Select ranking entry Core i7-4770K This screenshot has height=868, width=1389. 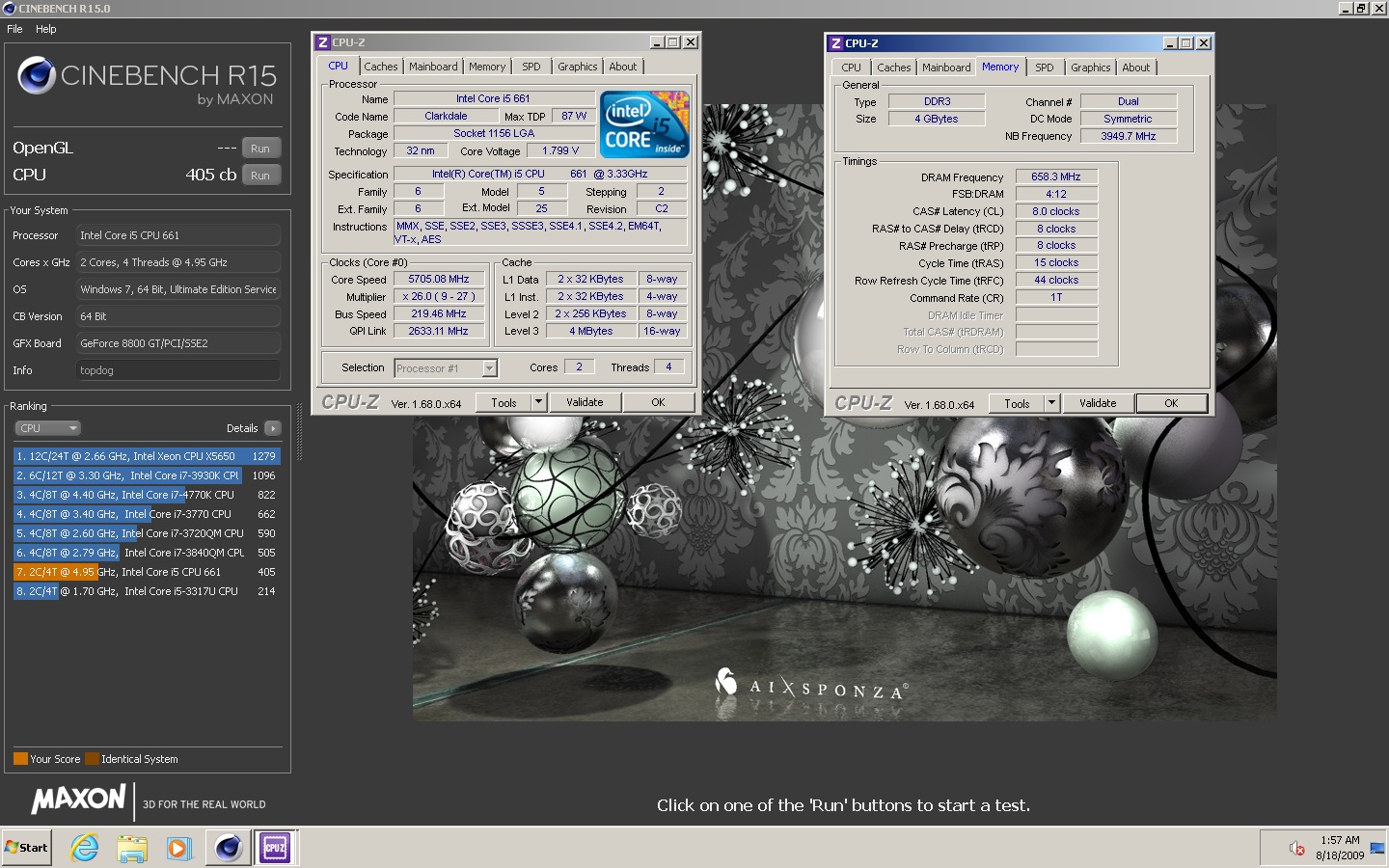[x=147, y=495]
